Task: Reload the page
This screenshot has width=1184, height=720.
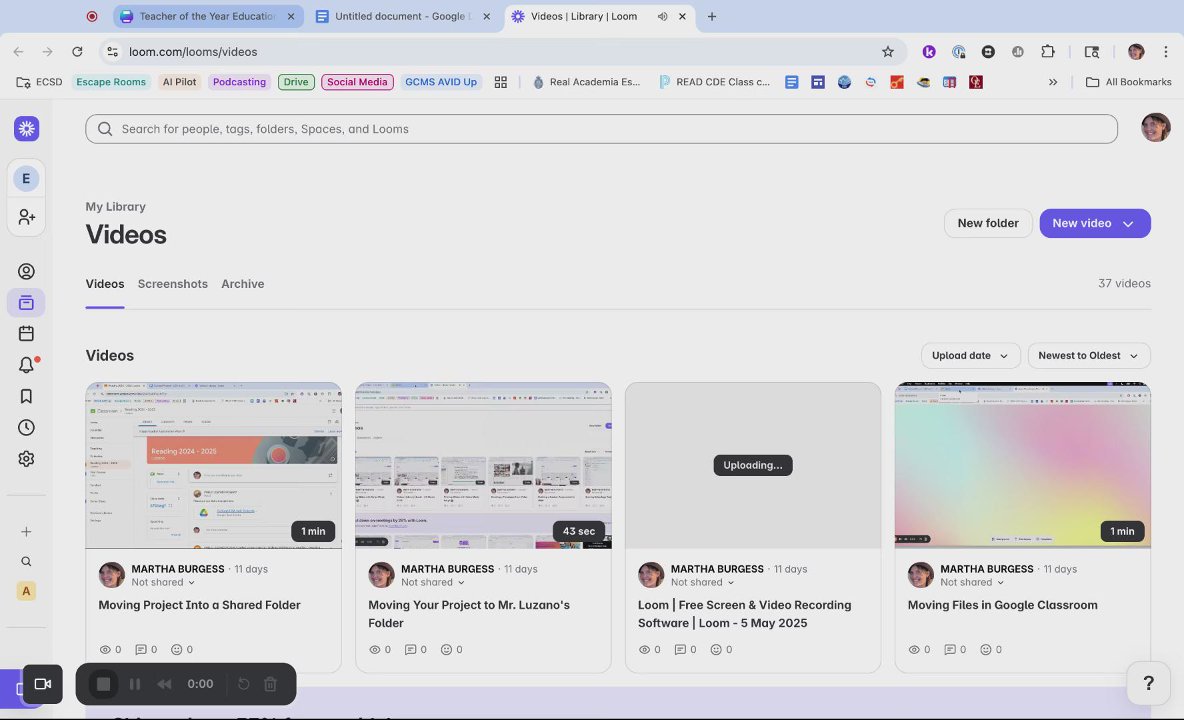Action: pos(77,51)
